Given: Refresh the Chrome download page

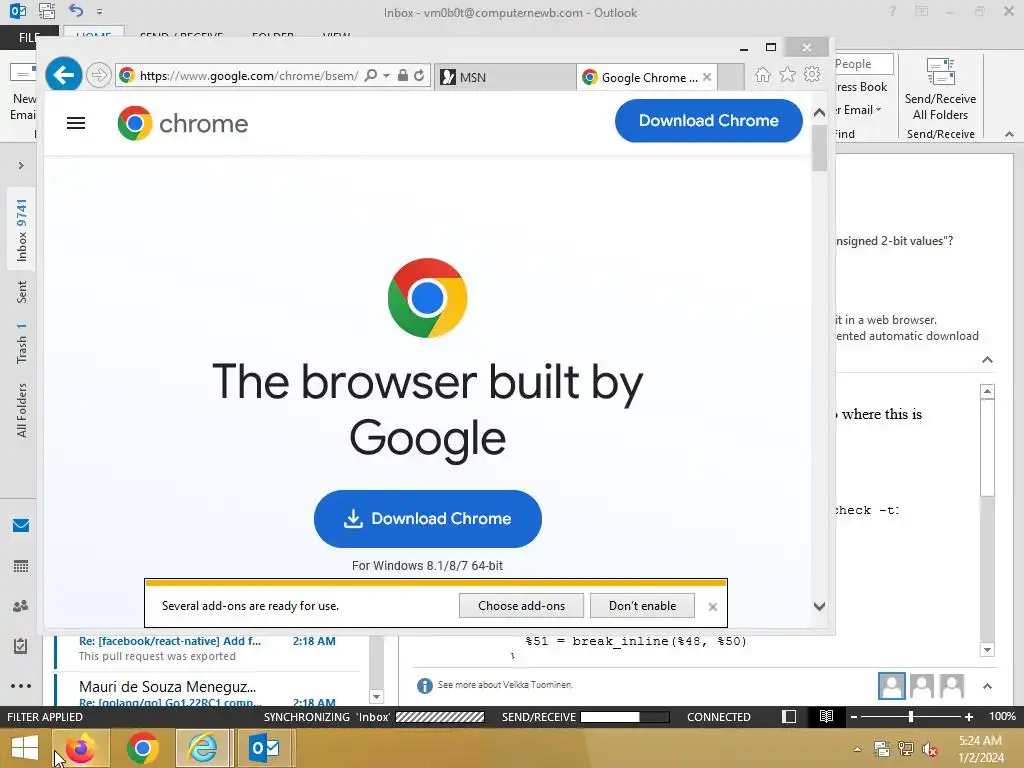Looking at the screenshot, I should [419, 76].
